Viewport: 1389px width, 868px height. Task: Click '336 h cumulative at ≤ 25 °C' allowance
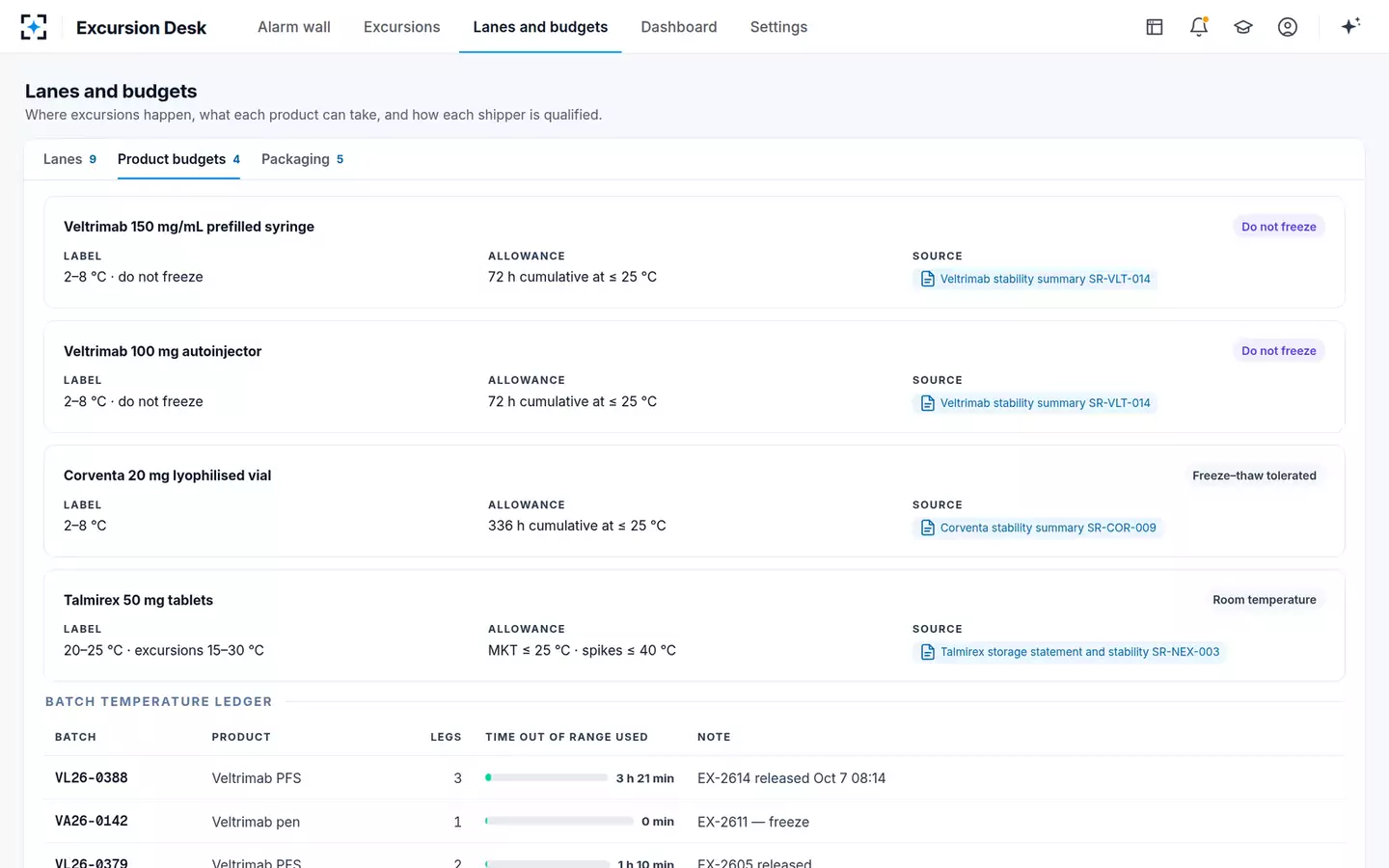577,526
